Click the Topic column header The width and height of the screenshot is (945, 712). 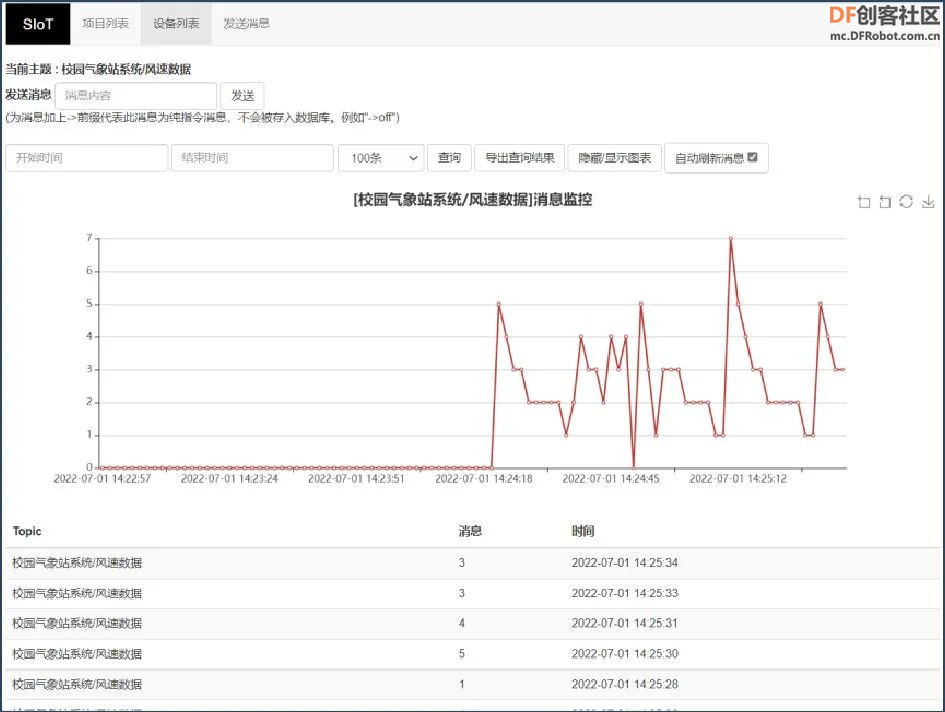pos(27,531)
